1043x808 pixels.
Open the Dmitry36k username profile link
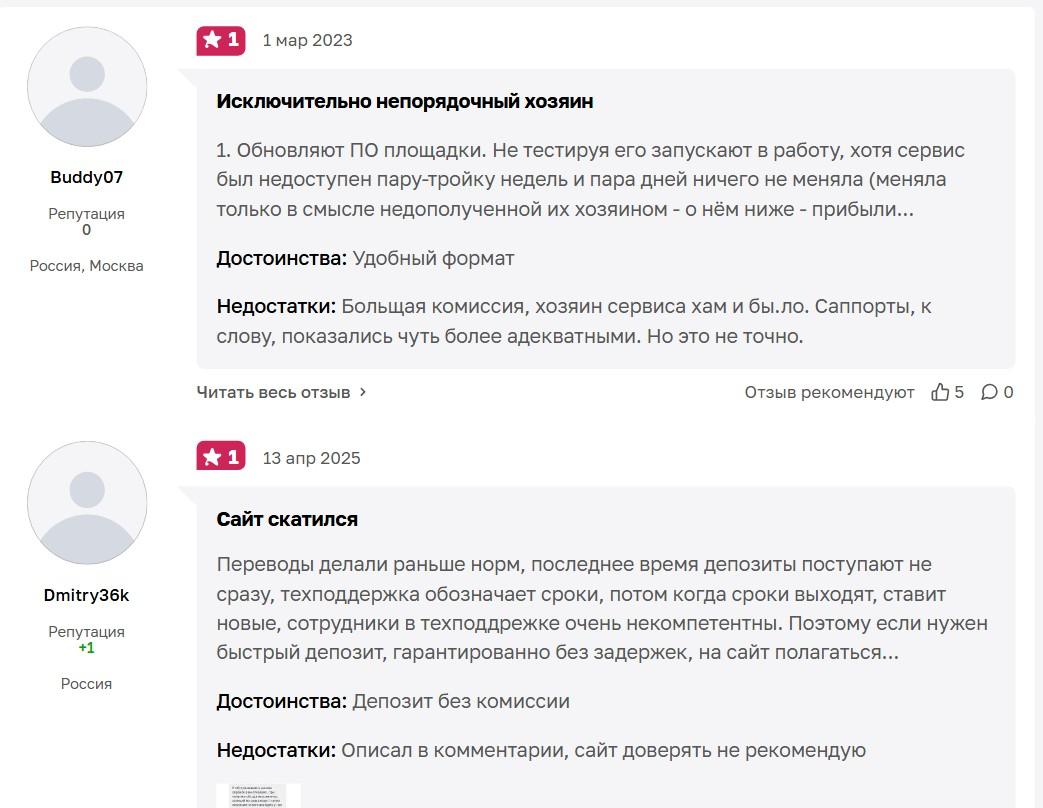87,595
